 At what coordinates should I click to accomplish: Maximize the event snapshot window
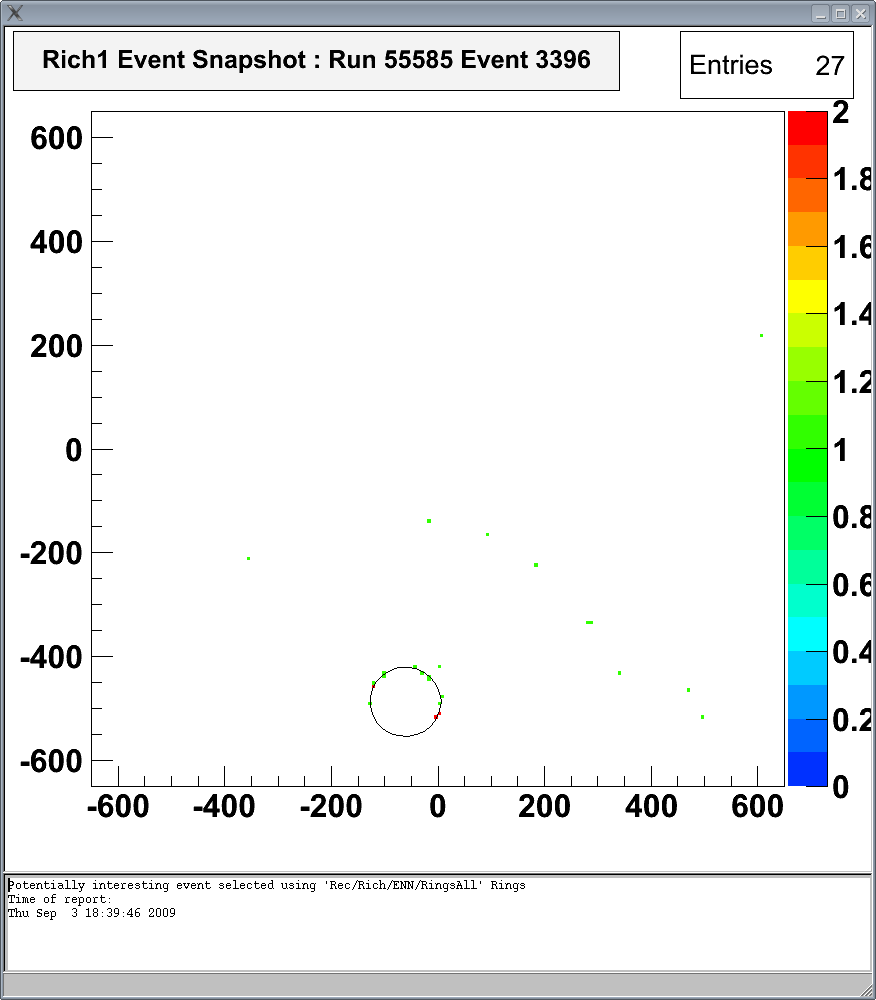coord(840,13)
